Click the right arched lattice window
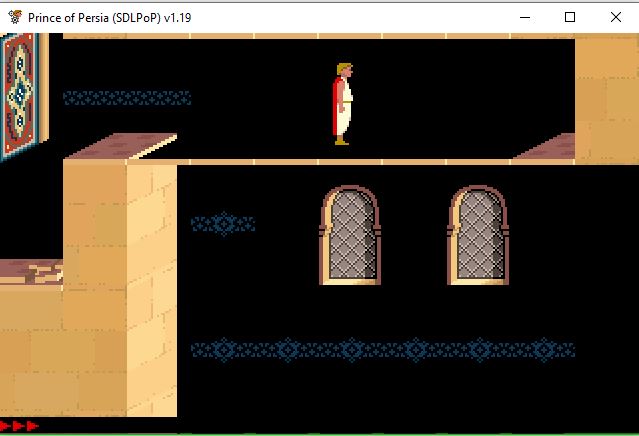This screenshot has width=639, height=436. pos(478,236)
